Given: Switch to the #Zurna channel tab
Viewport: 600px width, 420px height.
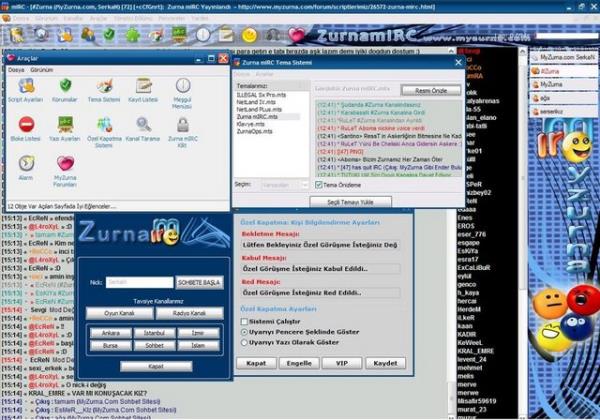Looking at the screenshot, I should pos(549,73).
